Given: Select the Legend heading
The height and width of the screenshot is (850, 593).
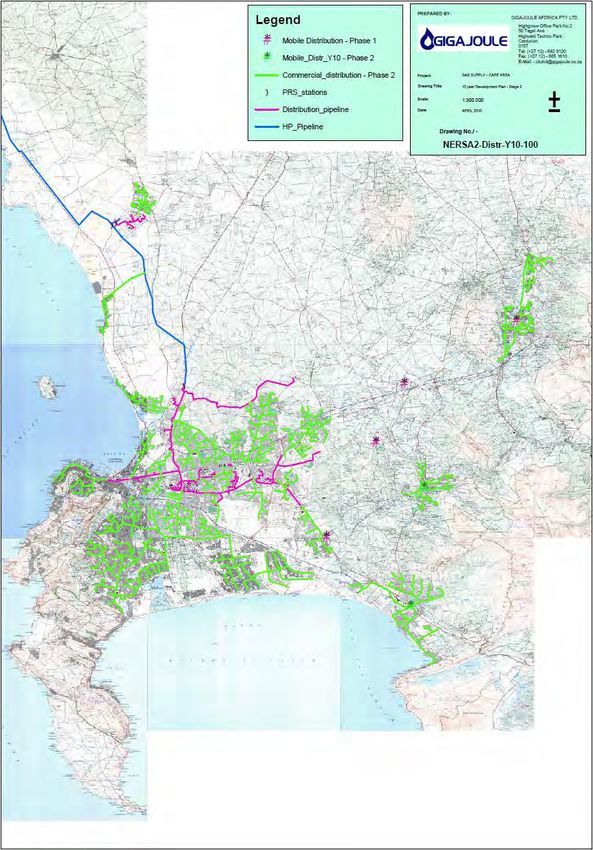Looking at the screenshot, I should (278, 20).
